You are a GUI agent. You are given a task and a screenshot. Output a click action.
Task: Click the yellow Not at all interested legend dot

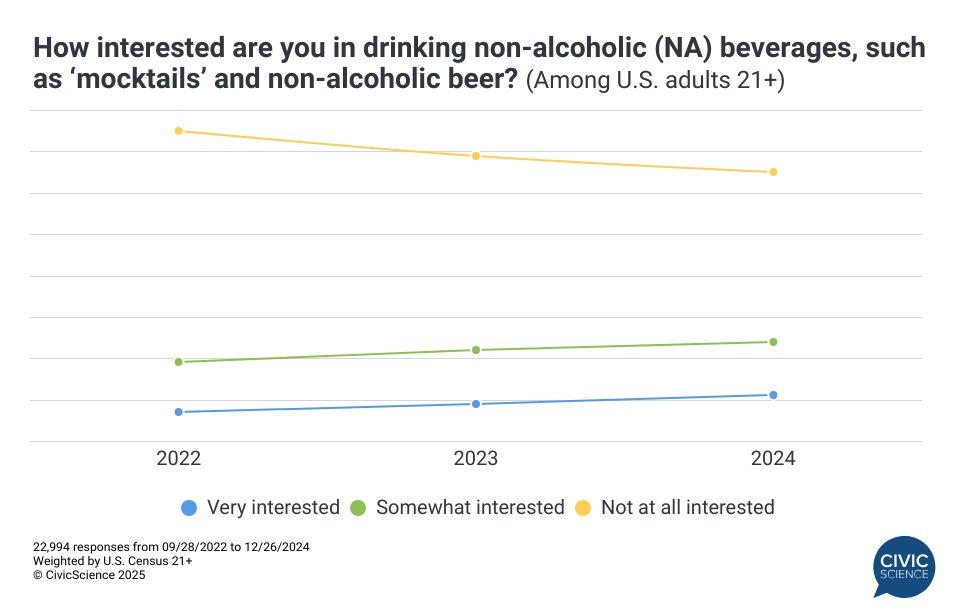583,508
